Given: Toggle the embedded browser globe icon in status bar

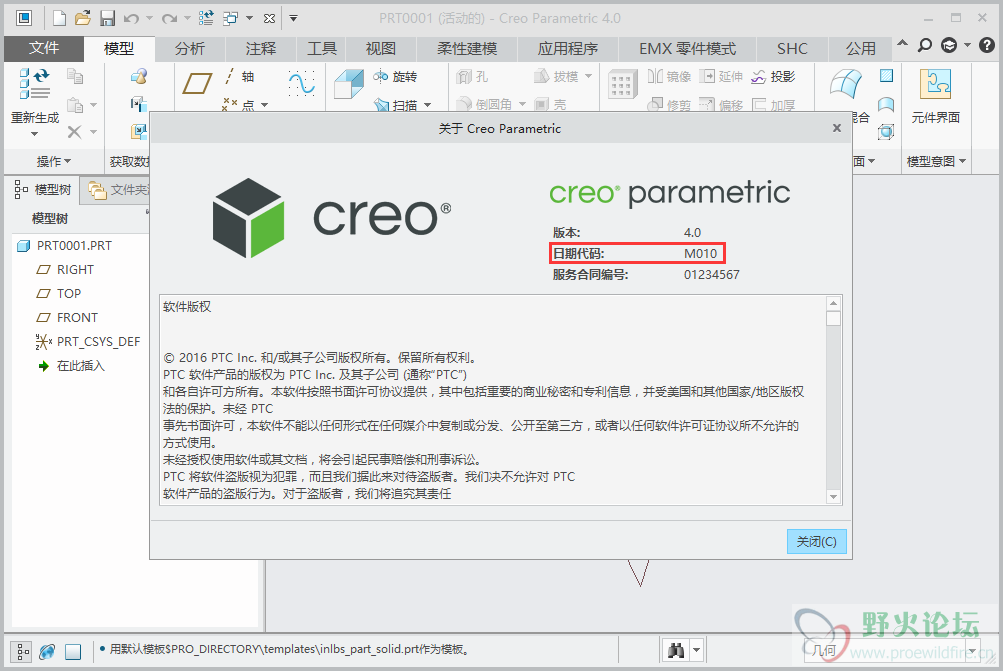Looking at the screenshot, I should point(47,652).
